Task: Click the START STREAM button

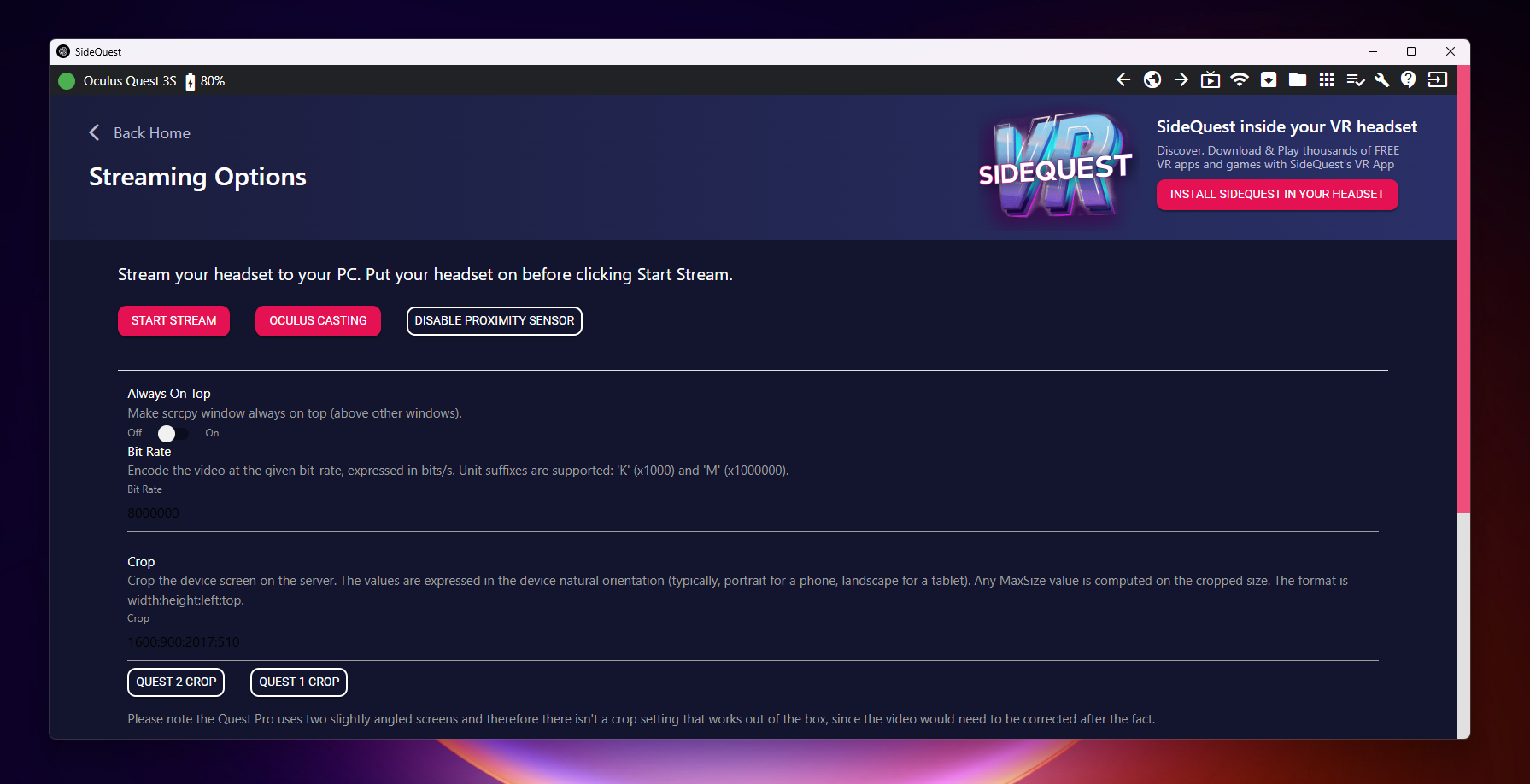Action: click(x=173, y=321)
